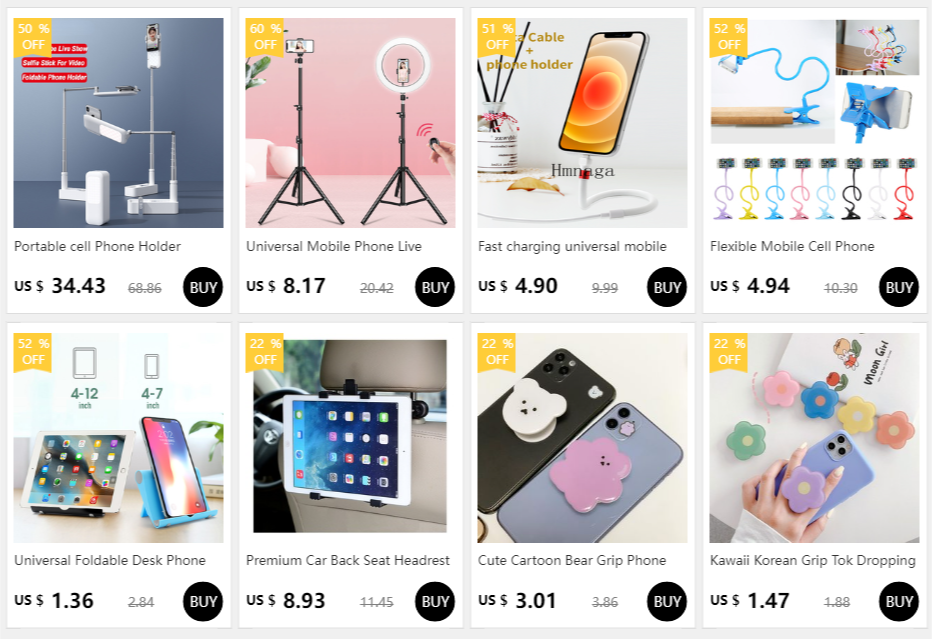Click BUY for Portable cell Phone Holder

click(x=203, y=287)
